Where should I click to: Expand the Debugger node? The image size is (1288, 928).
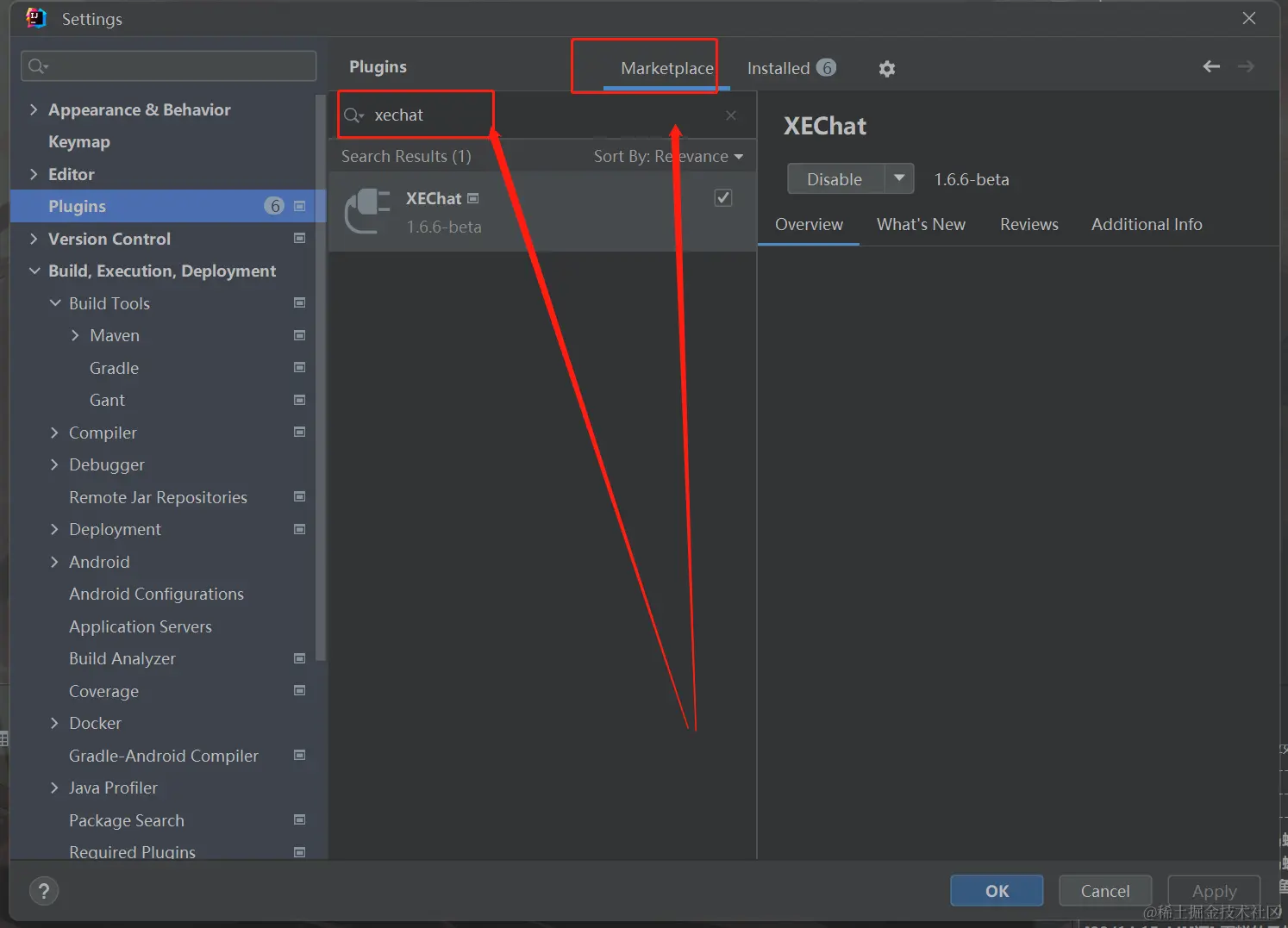(x=54, y=464)
